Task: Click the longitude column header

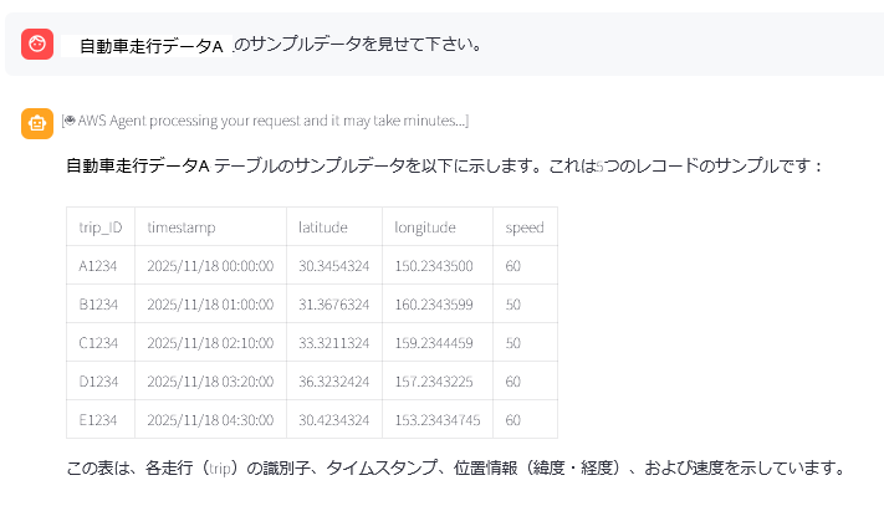Action: [437, 227]
